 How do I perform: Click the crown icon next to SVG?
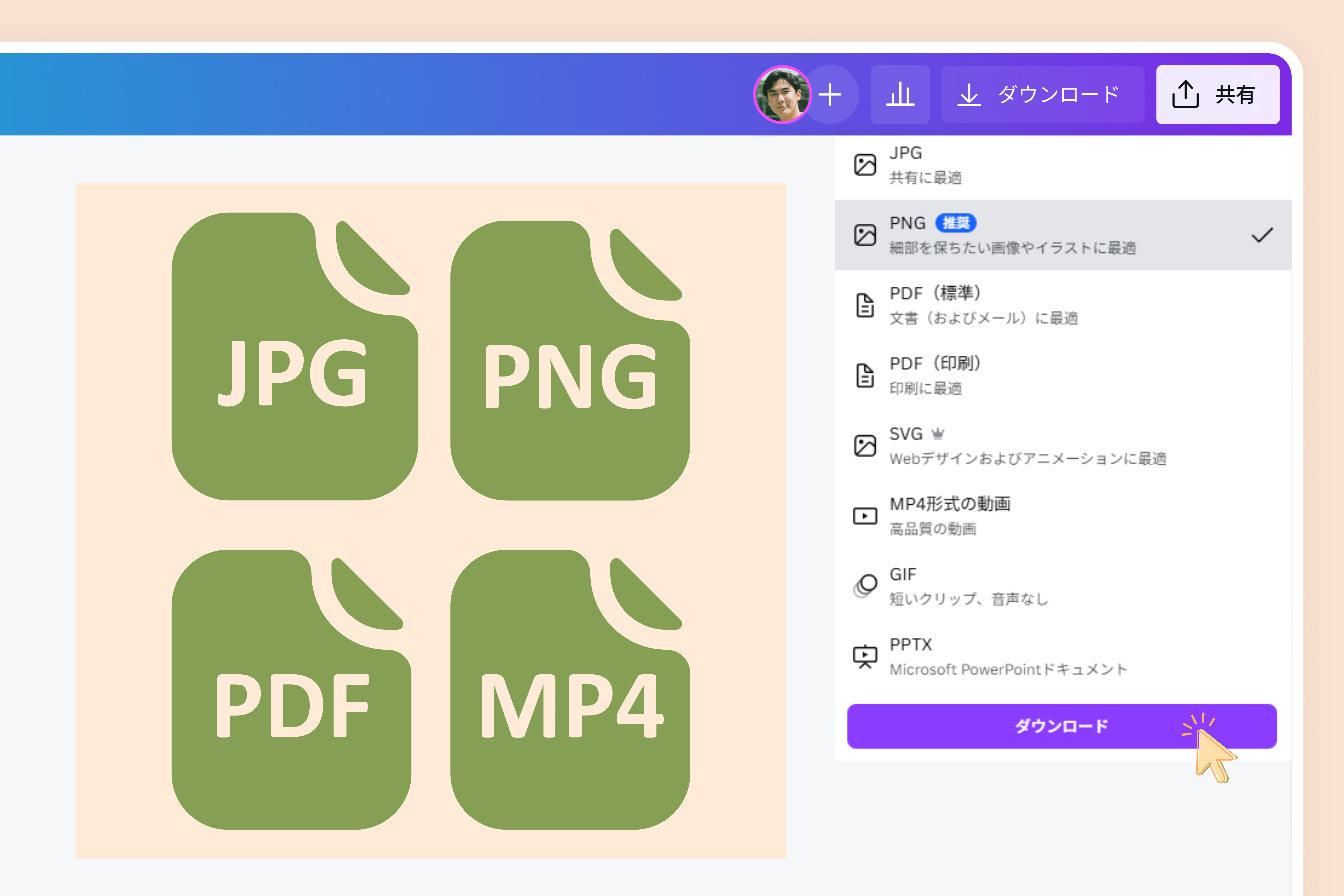938,434
